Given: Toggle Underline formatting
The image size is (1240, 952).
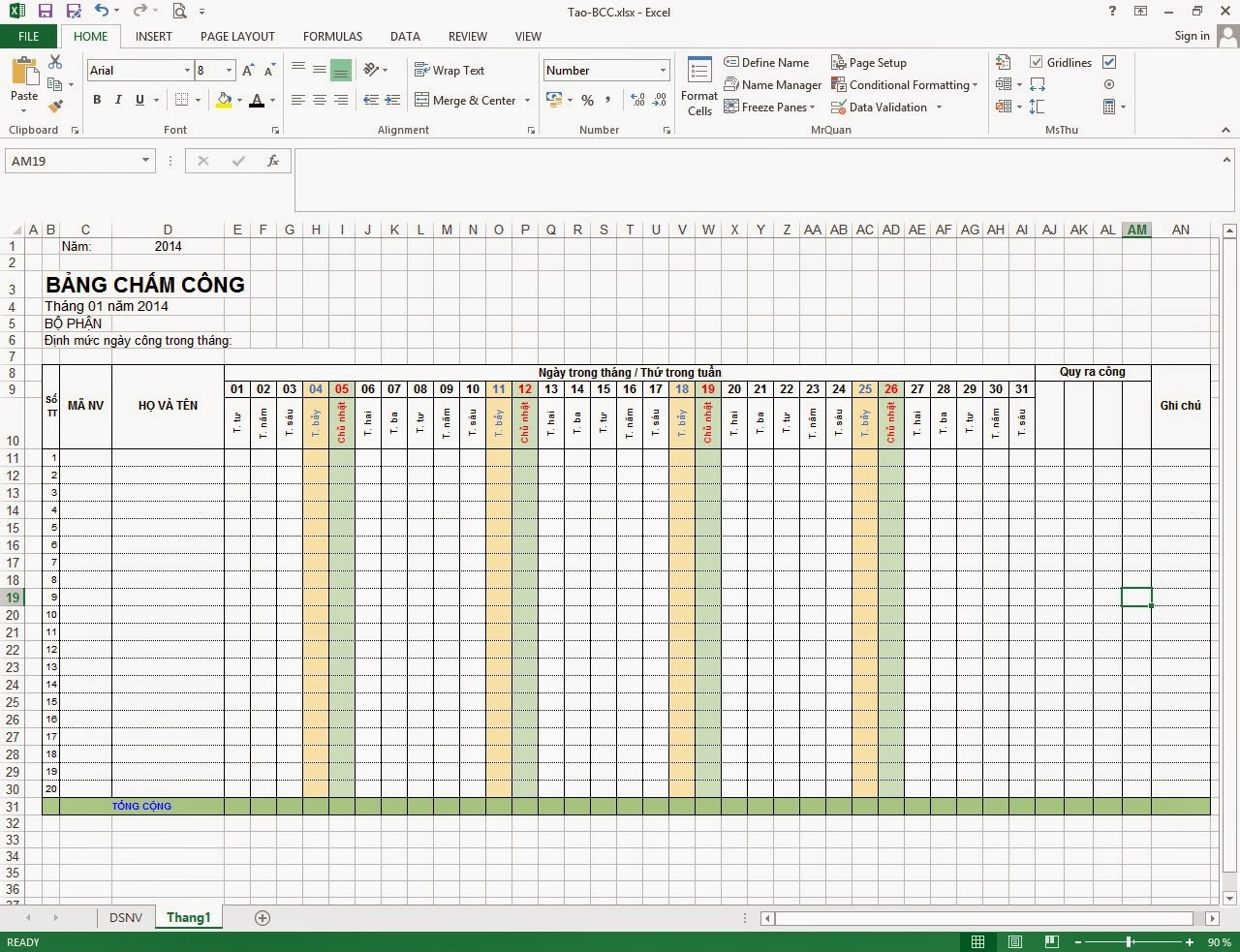Looking at the screenshot, I should click(x=139, y=100).
